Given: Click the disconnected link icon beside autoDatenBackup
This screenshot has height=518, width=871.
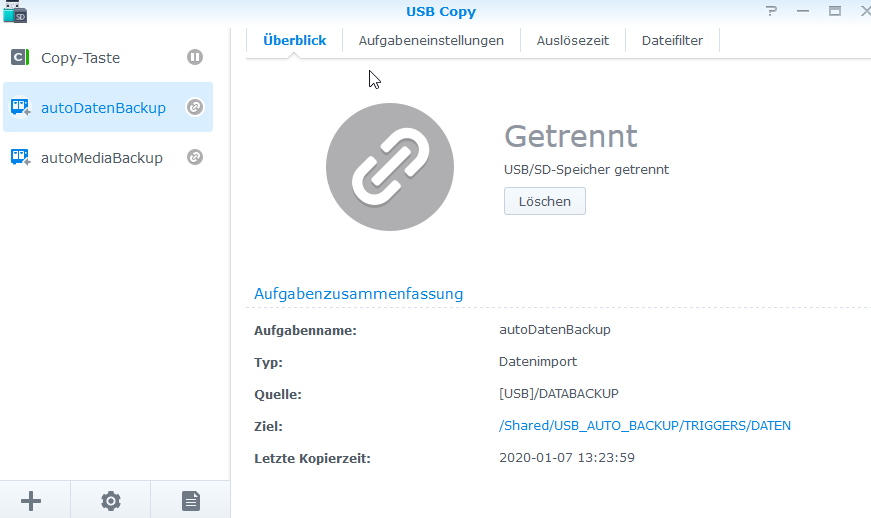Looking at the screenshot, I should point(195,107).
